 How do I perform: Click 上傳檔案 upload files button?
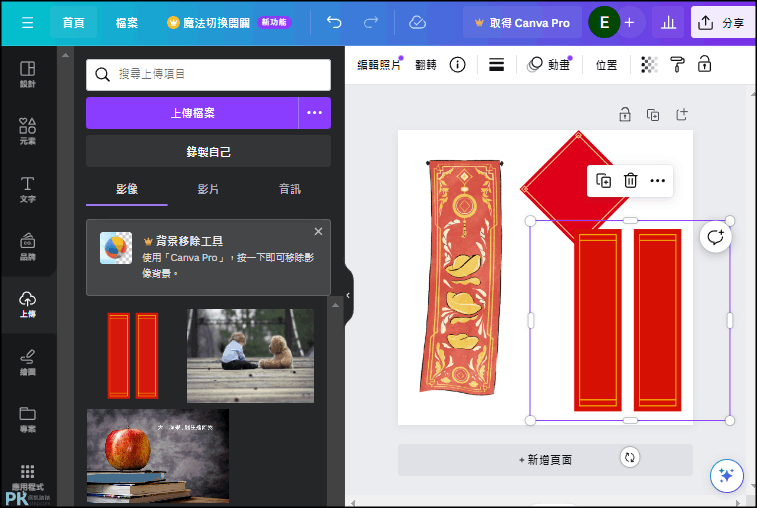tap(192, 113)
